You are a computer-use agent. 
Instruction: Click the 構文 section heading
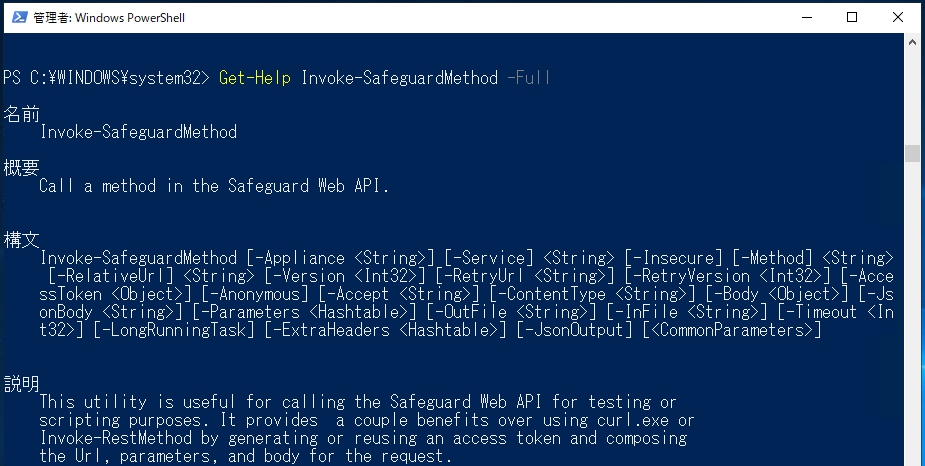[x=21, y=239]
